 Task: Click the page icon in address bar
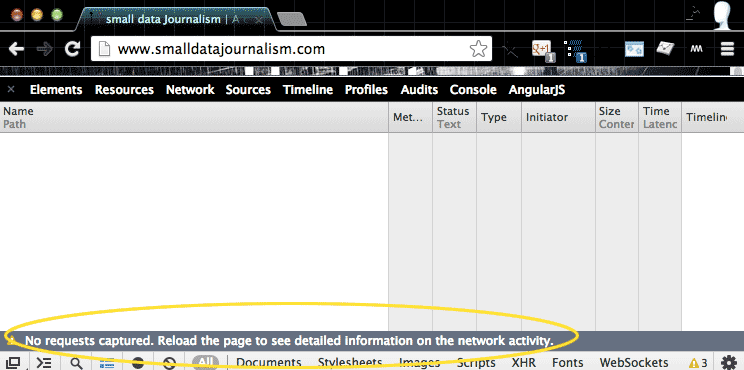click(104, 49)
